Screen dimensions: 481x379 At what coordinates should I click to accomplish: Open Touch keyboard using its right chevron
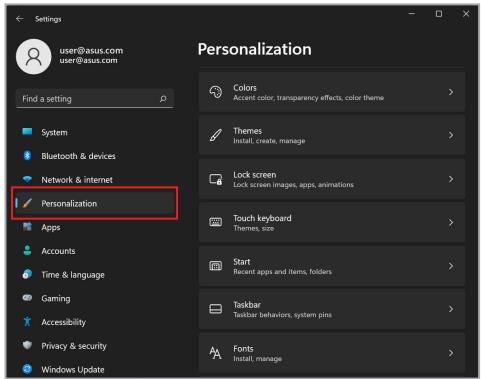451,222
